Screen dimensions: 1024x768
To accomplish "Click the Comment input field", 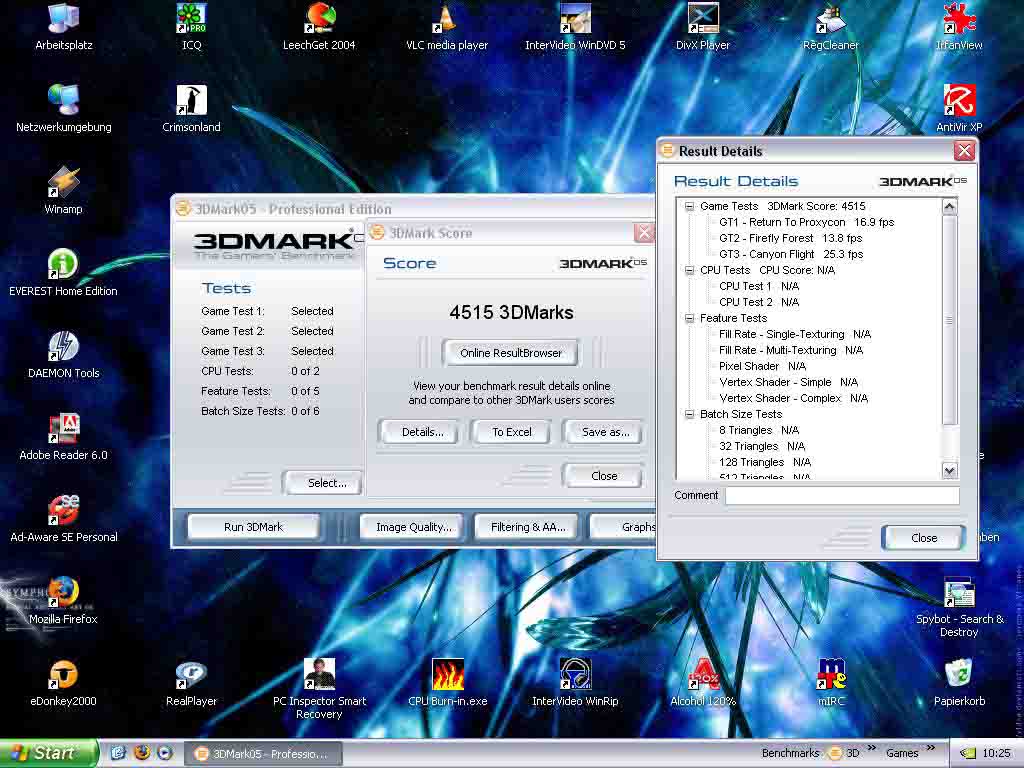I will pos(842,496).
